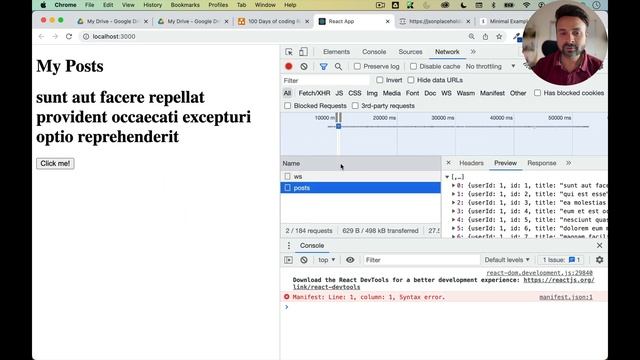Check Blocked Requests
The image size is (640, 360).
[287, 106]
